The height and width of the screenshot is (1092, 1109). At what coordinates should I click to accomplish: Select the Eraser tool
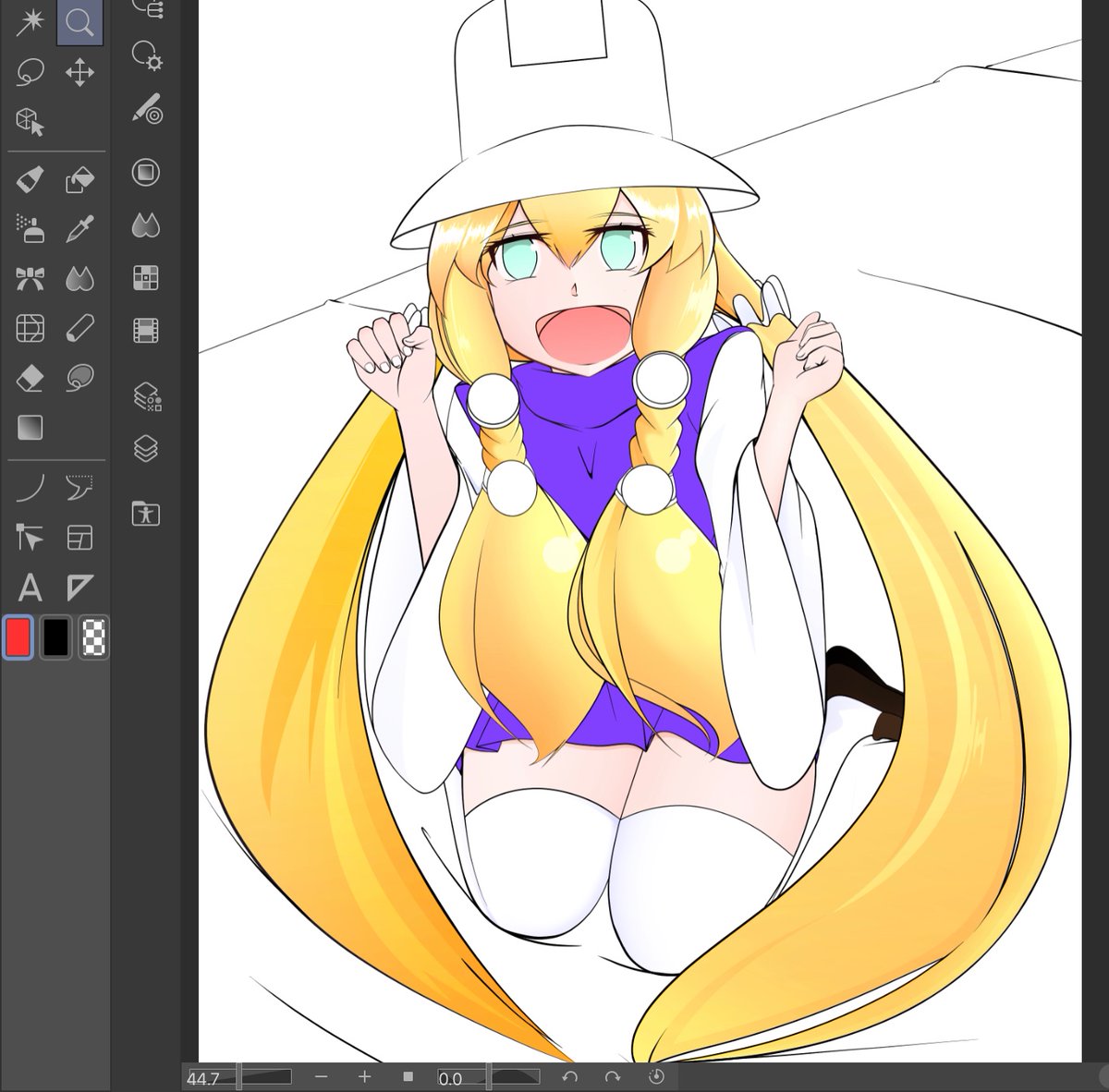[30, 377]
